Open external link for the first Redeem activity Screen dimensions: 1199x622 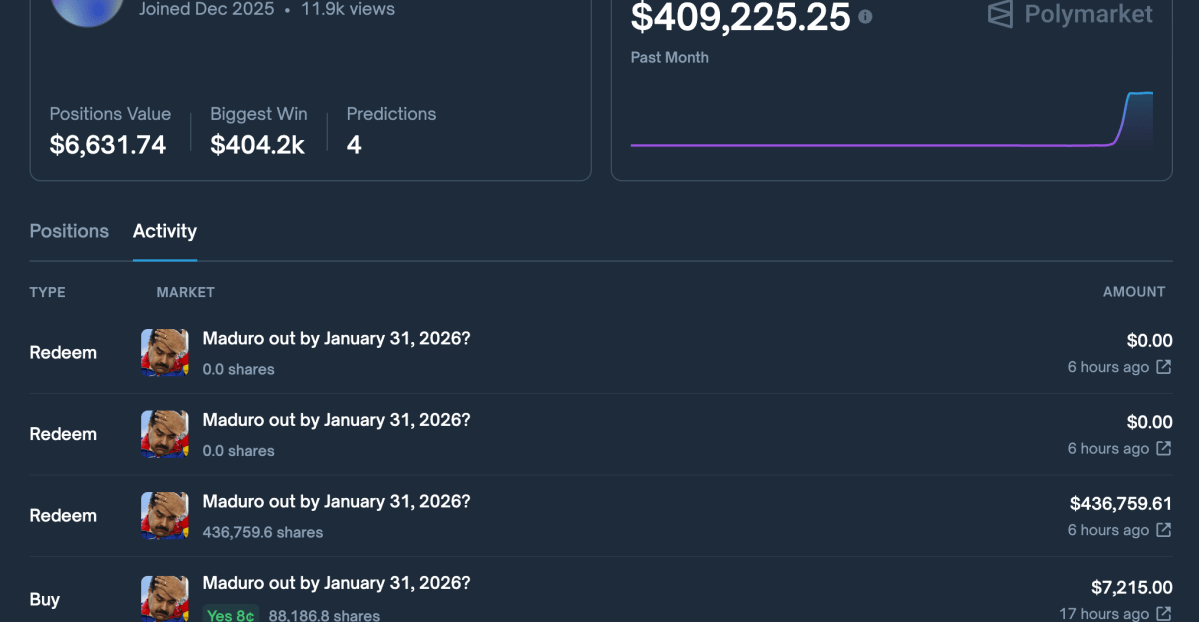pos(1164,367)
